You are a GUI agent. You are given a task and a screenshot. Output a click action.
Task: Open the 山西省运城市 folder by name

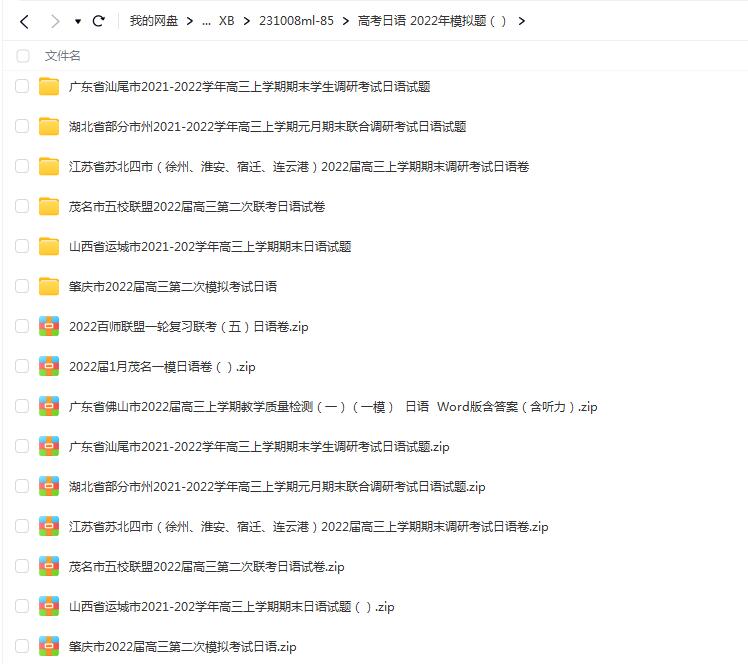point(210,246)
